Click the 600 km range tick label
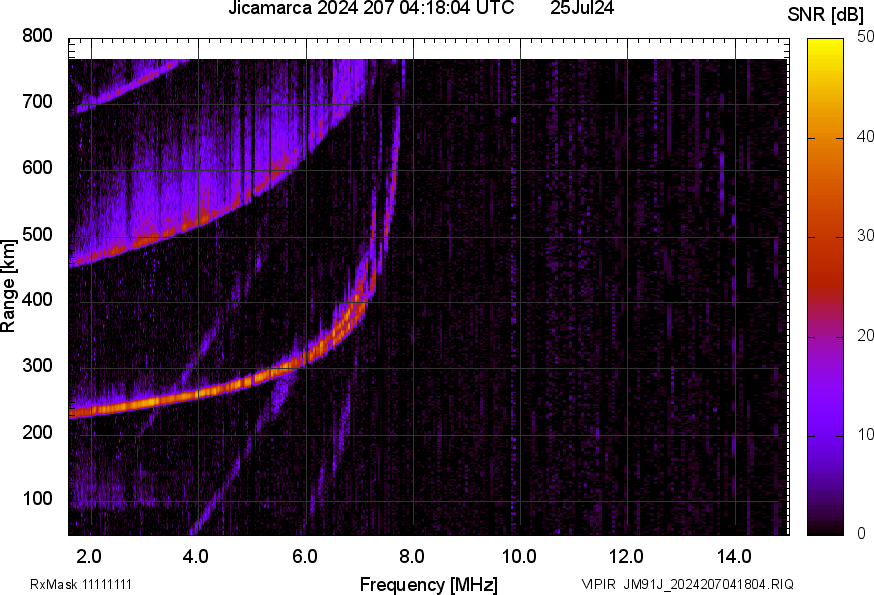Image resolution: width=874 pixels, height=595 pixels. pos(37,167)
